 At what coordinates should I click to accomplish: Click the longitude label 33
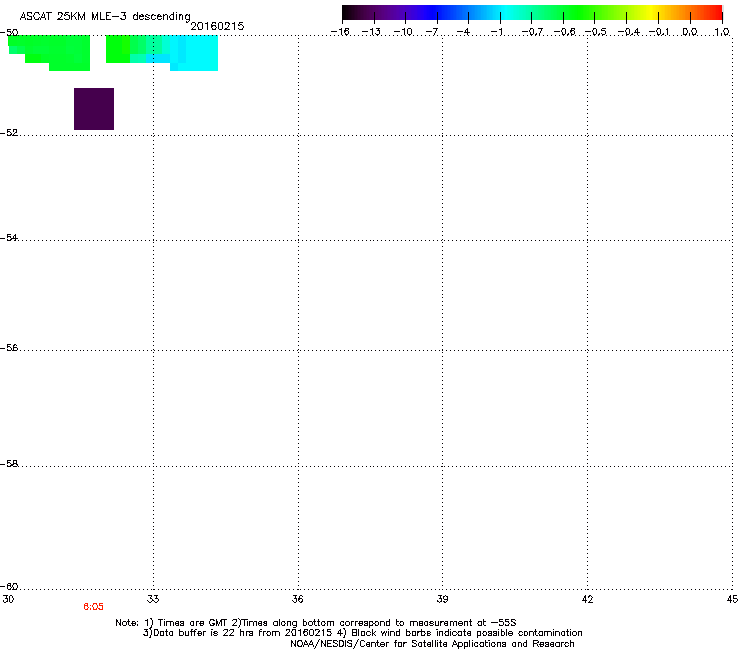click(153, 599)
